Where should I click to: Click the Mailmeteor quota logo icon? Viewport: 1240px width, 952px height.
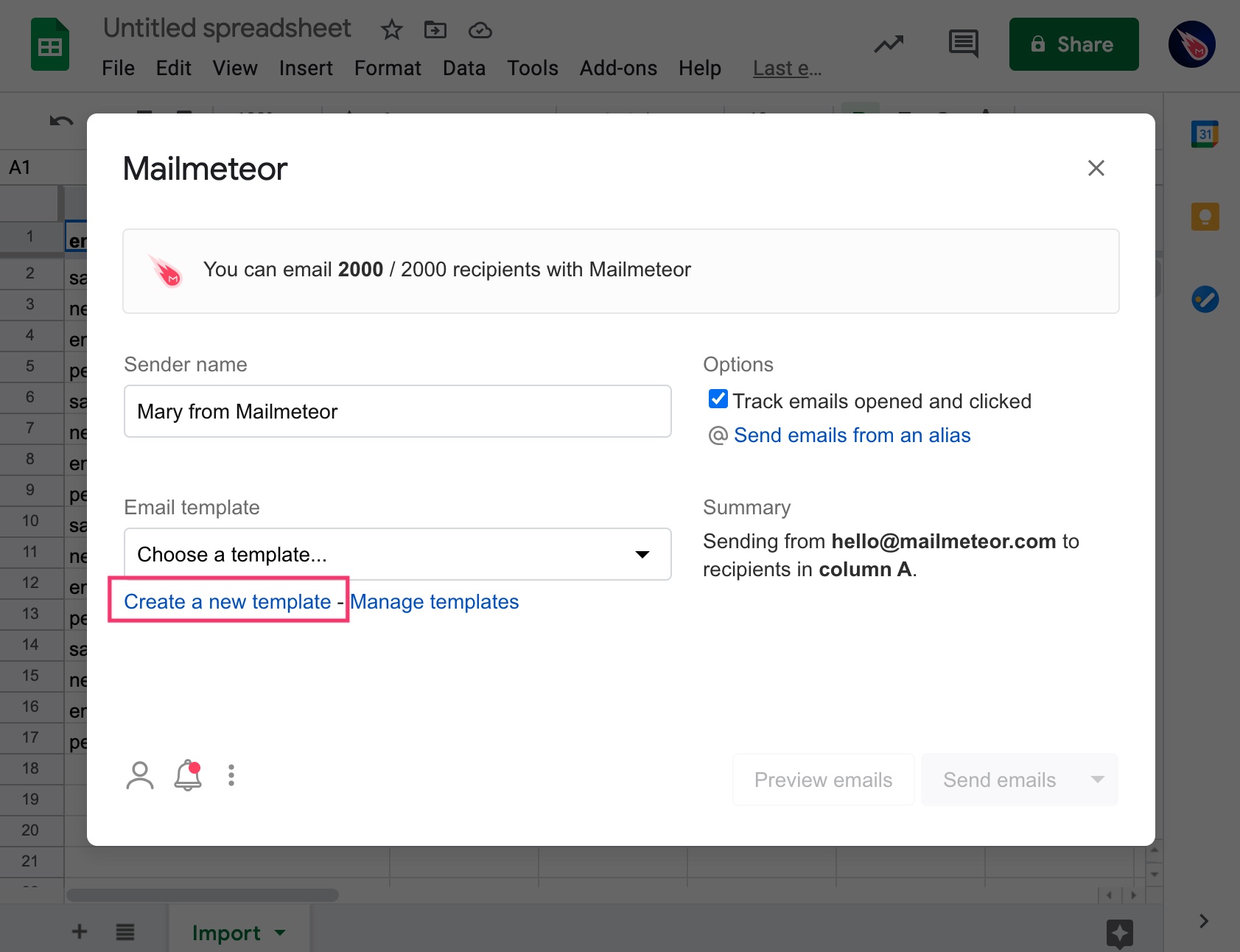tap(166, 271)
